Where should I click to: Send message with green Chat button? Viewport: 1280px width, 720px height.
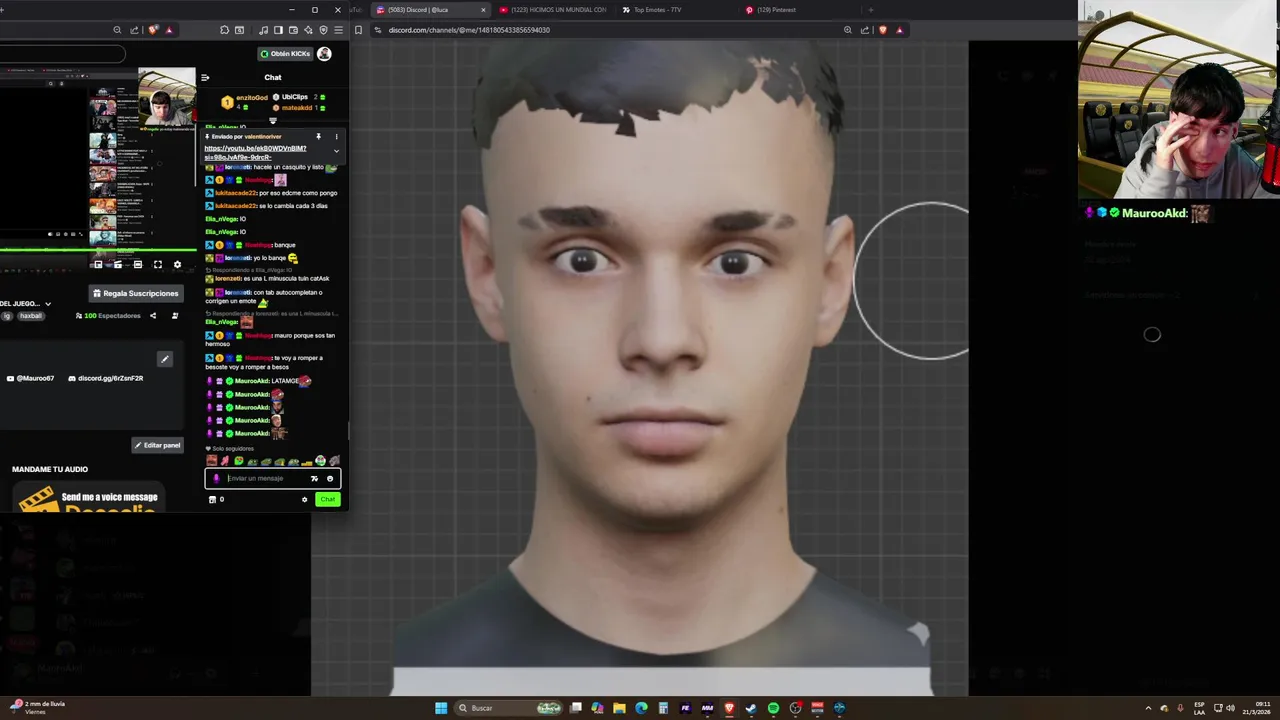click(327, 499)
